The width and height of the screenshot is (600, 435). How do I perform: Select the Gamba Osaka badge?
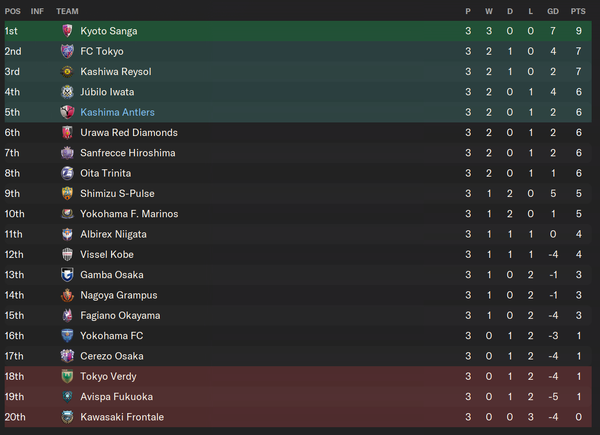(x=67, y=275)
